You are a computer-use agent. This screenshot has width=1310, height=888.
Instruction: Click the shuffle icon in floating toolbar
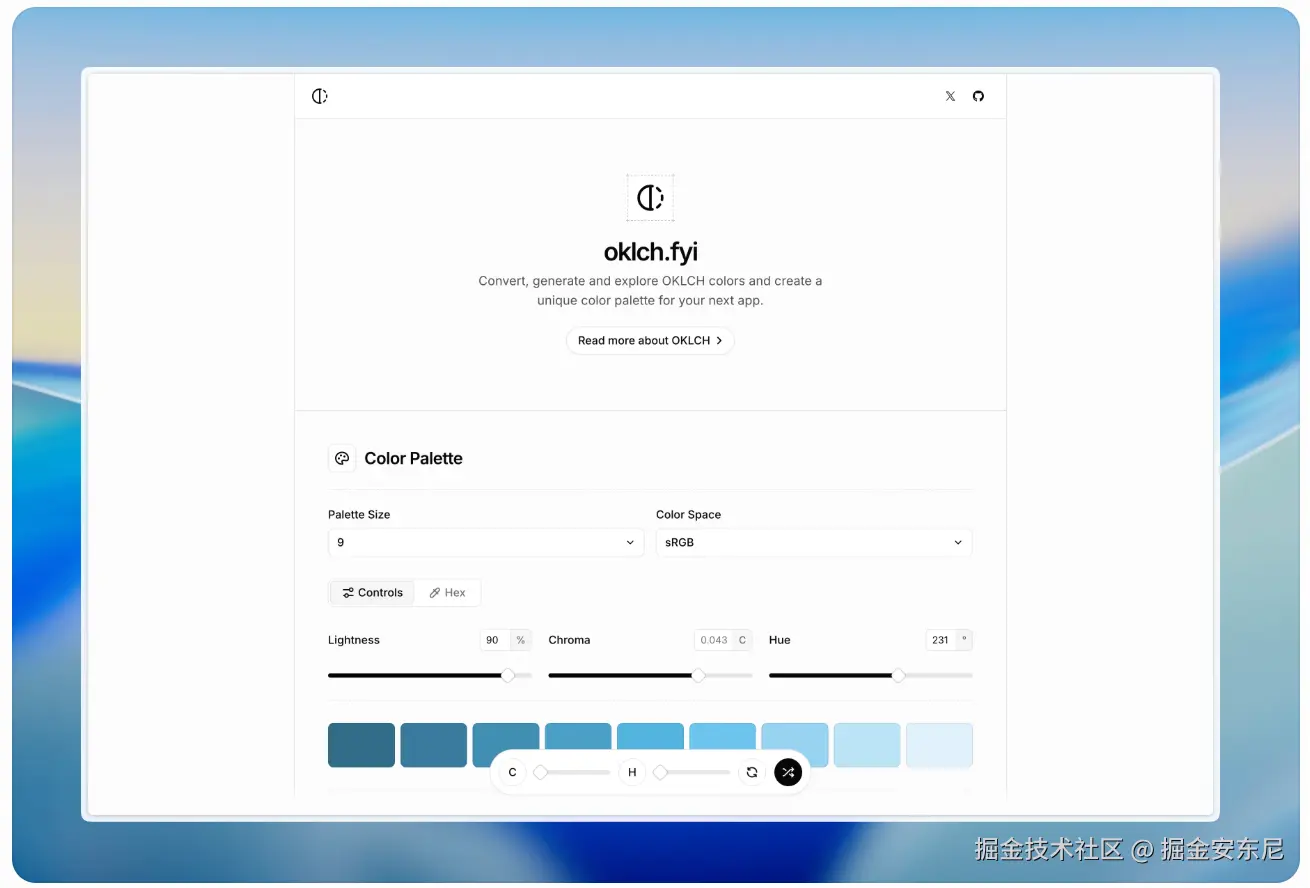pyautogui.click(x=788, y=772)
